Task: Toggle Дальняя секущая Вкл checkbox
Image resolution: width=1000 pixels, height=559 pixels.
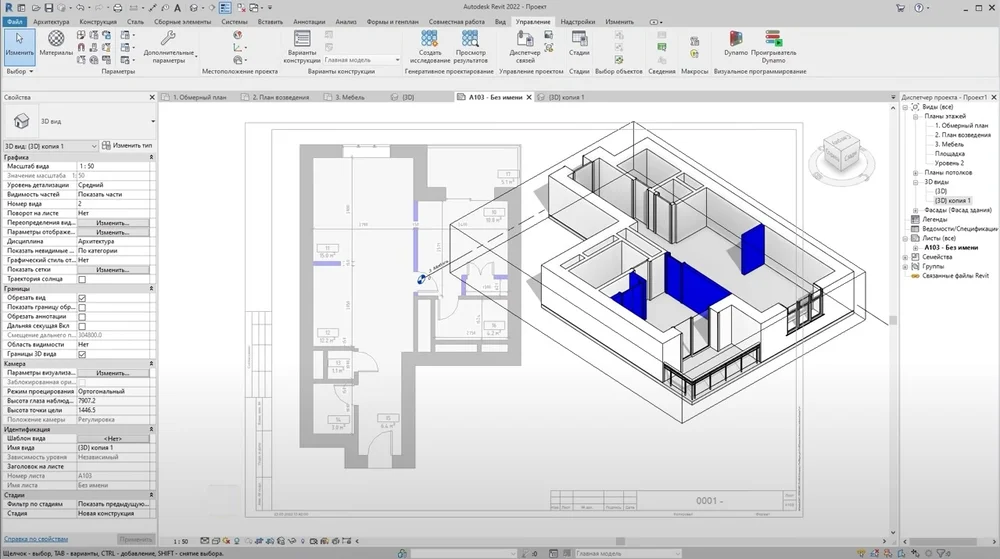Action: coord(82,326)
